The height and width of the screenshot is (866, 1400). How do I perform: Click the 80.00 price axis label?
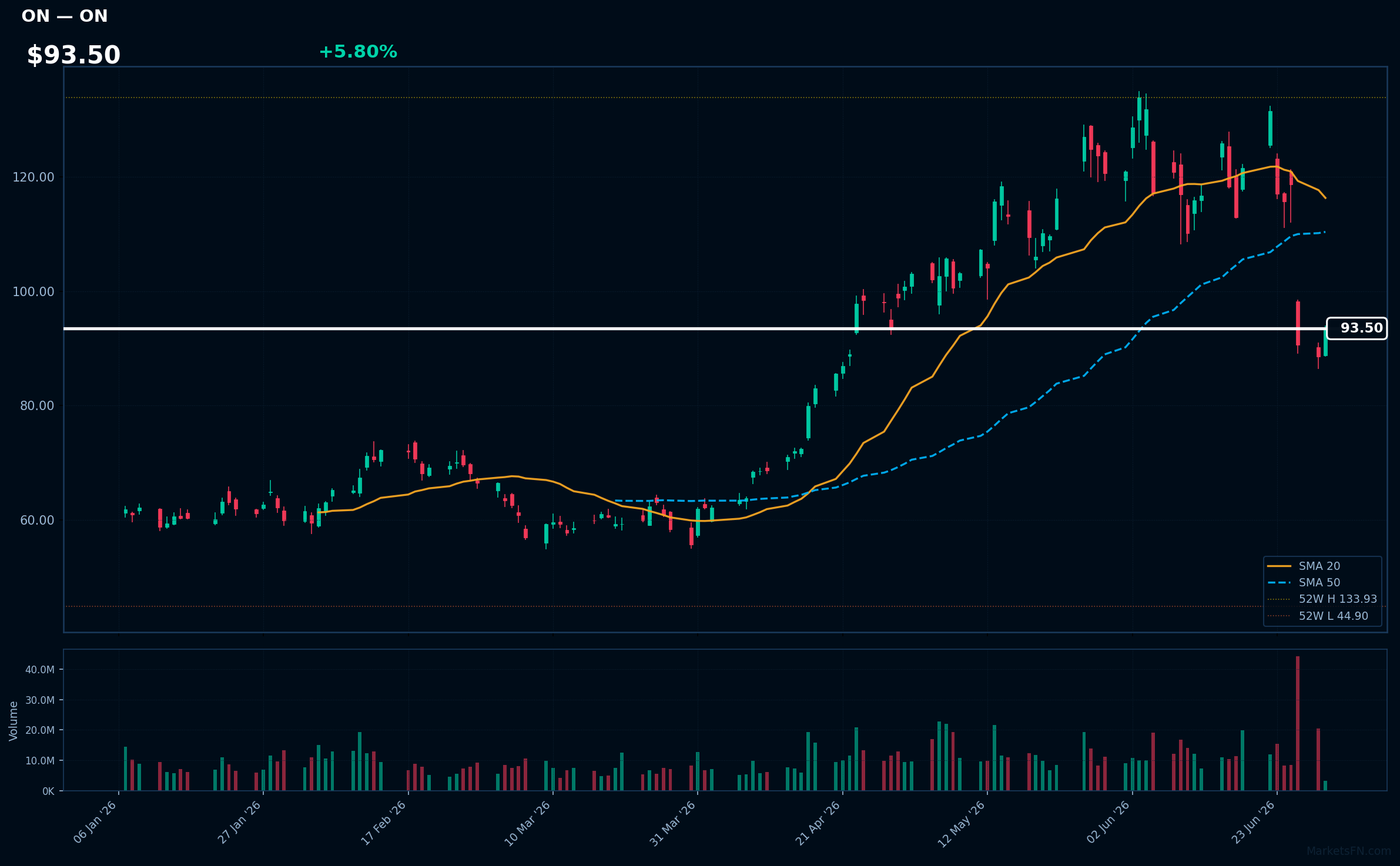pyautogui.click(x=36, y=406)
